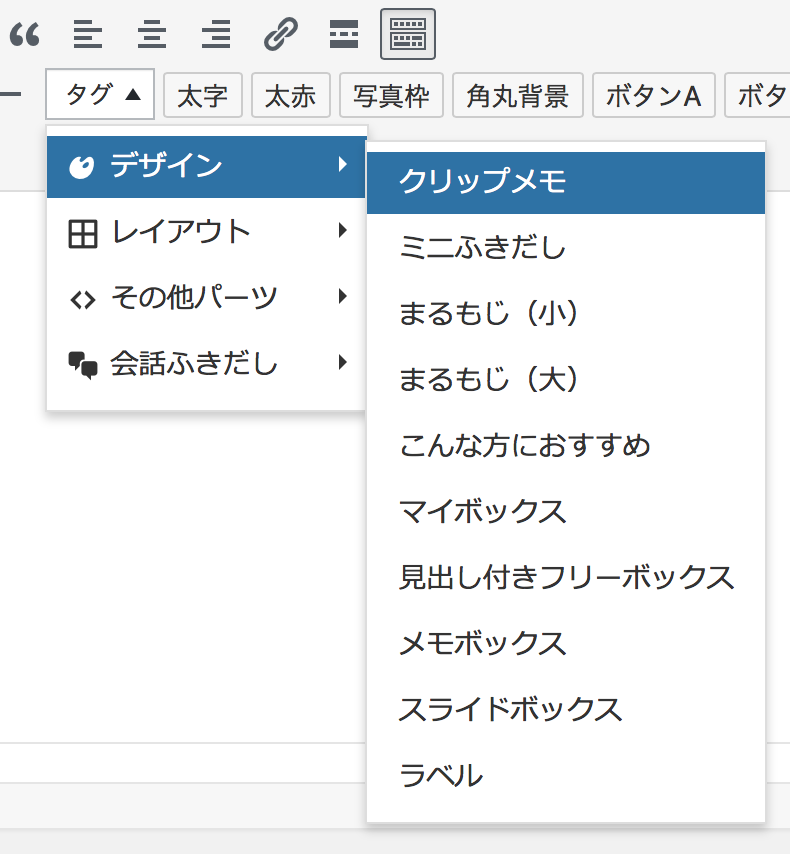Click the 会話ふきだし speech bubbles icon
This screenshot has height=854, width=790.
point(83,365)
